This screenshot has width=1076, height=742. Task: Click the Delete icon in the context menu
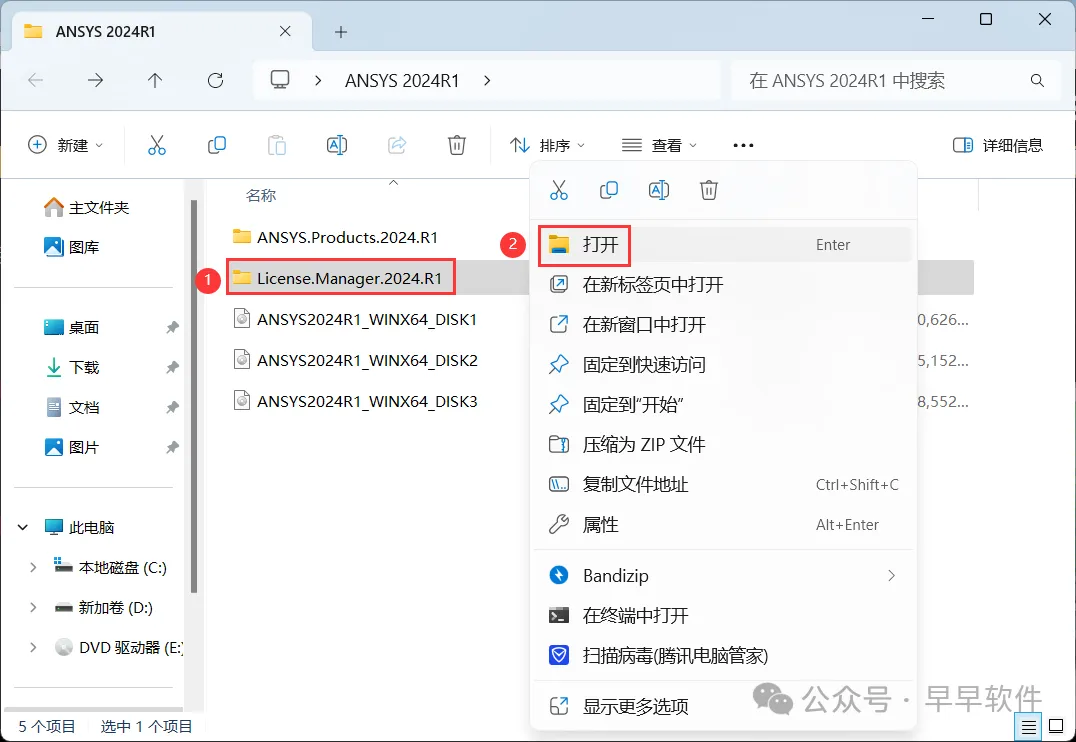[709, 190]
